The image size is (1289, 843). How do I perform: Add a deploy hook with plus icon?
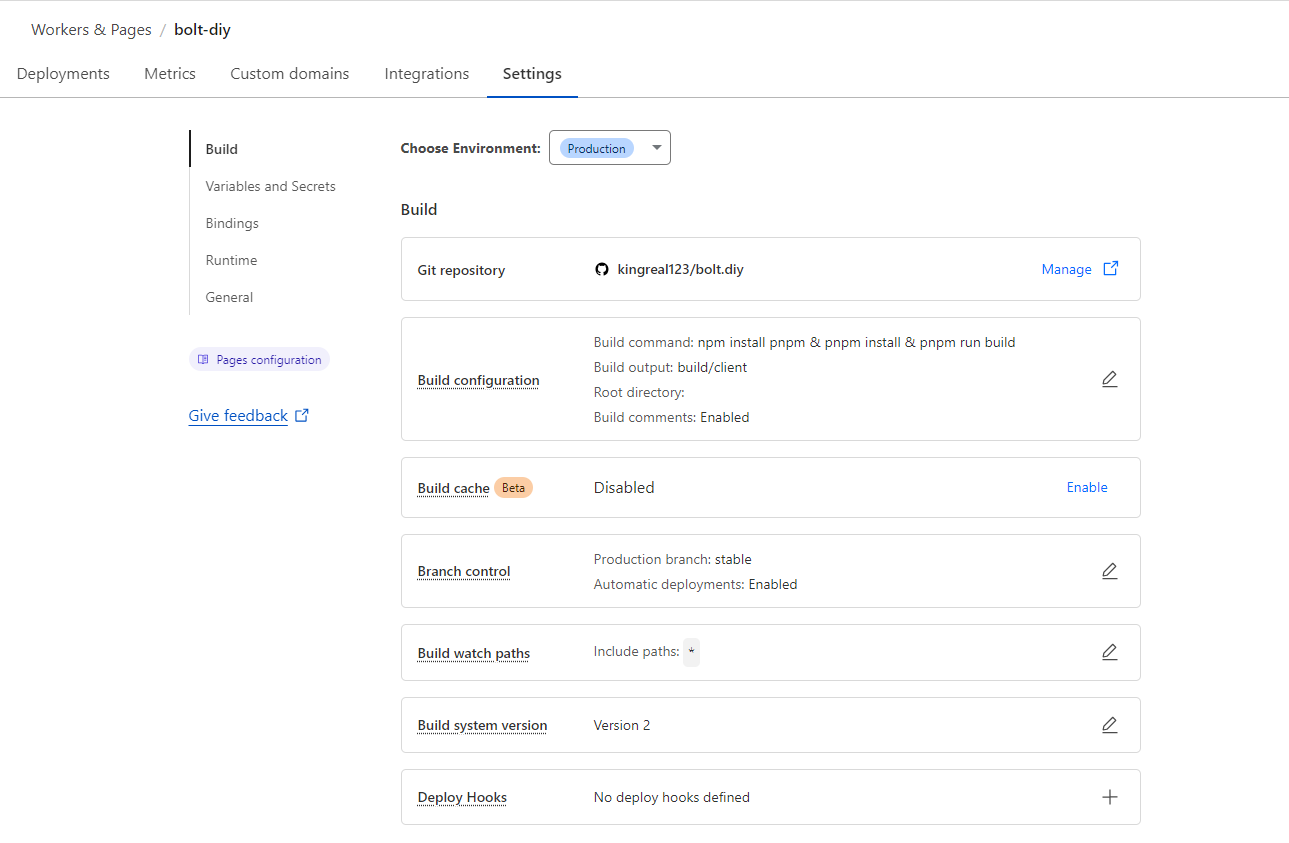click(x=1109, y=797)
